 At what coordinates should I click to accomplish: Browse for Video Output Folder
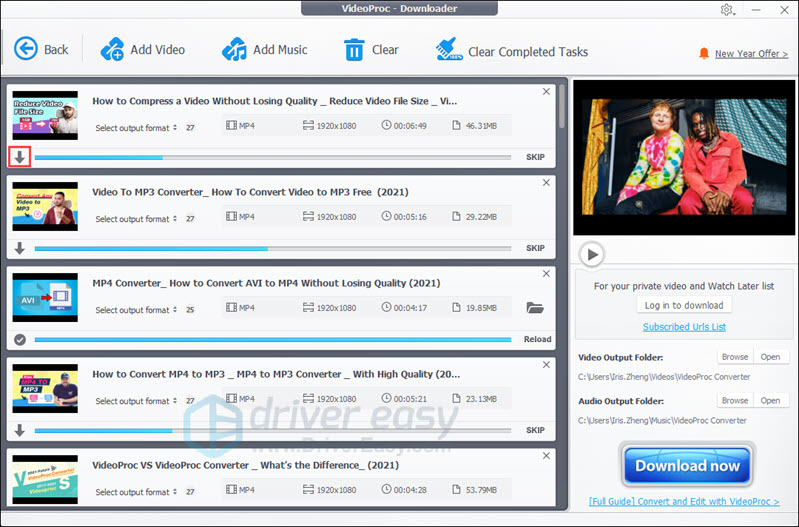coord(735,357)
